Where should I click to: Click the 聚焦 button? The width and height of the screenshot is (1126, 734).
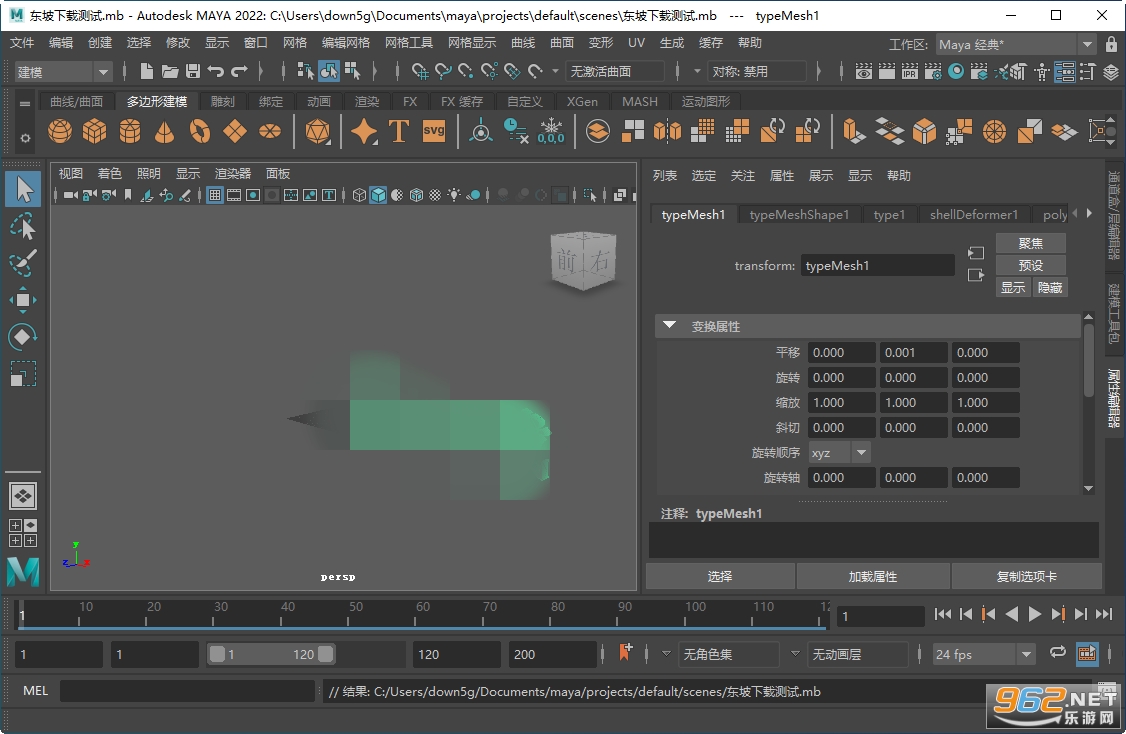tap(1030, 243)
